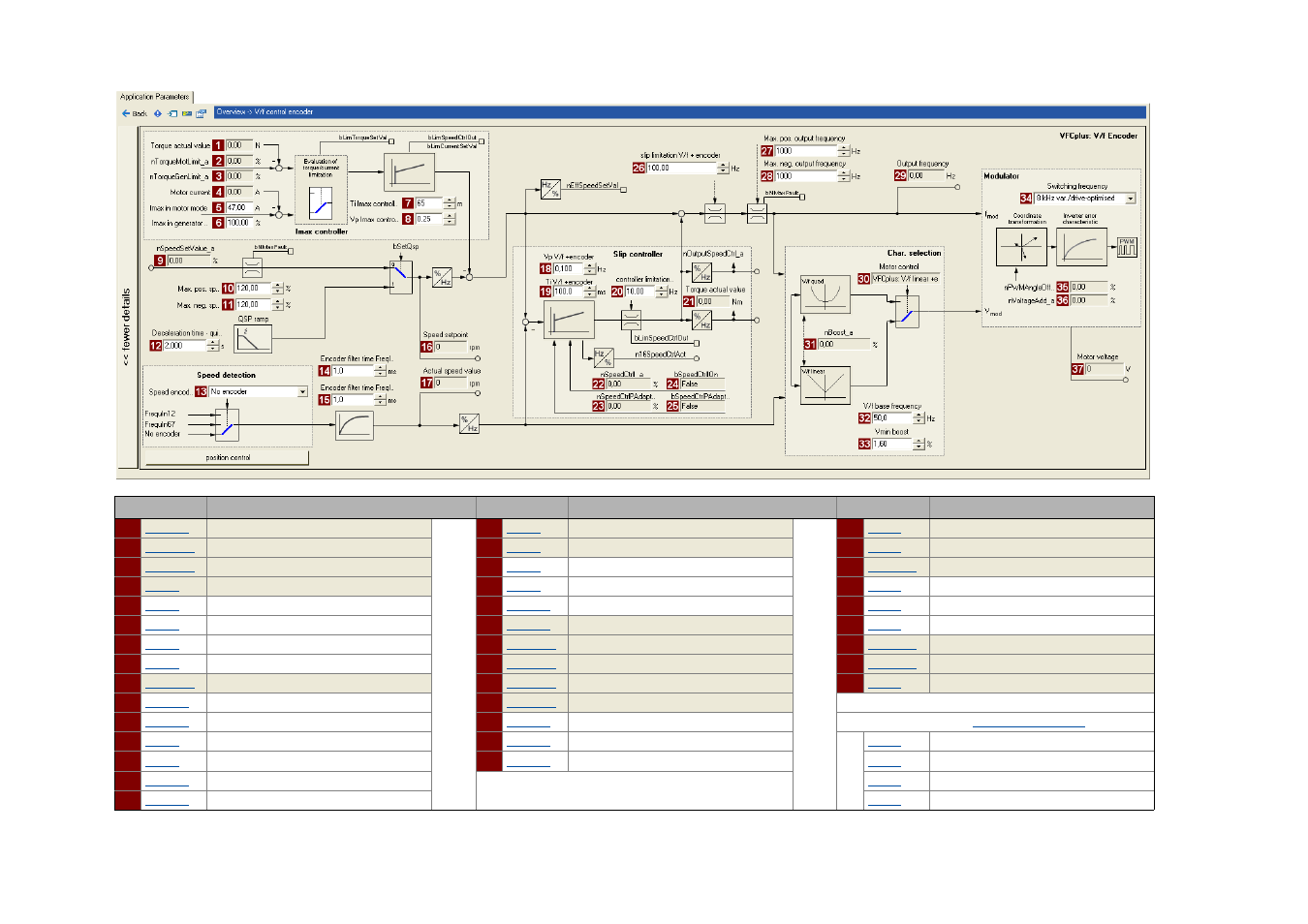Open the Coordinate transformation block
The image size is (1308, 924).
[1021, 247]
